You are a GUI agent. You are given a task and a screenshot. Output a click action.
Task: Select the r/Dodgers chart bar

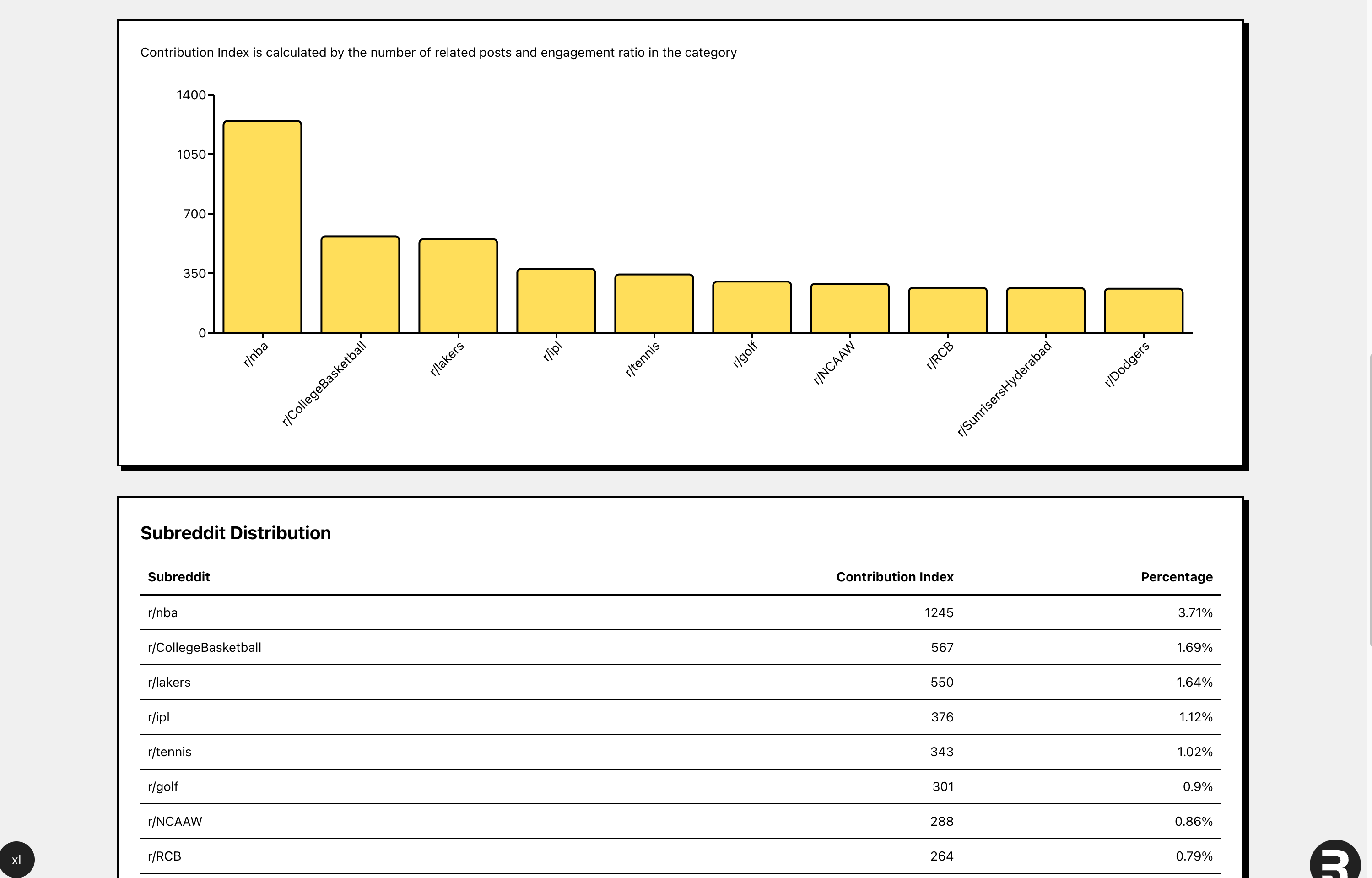[x=1144, y=311]
